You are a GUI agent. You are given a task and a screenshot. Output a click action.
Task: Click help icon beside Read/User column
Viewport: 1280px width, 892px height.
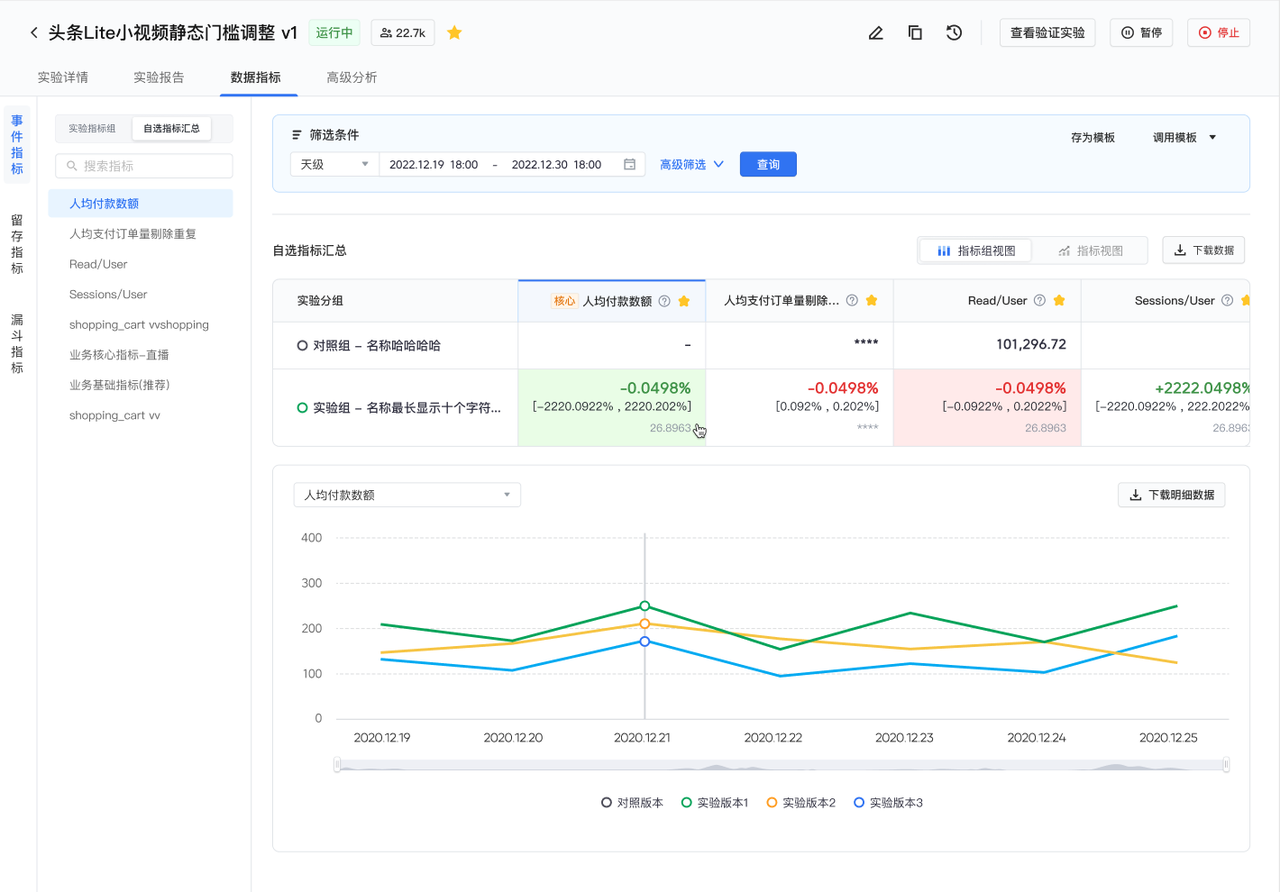pos(1039,301)
